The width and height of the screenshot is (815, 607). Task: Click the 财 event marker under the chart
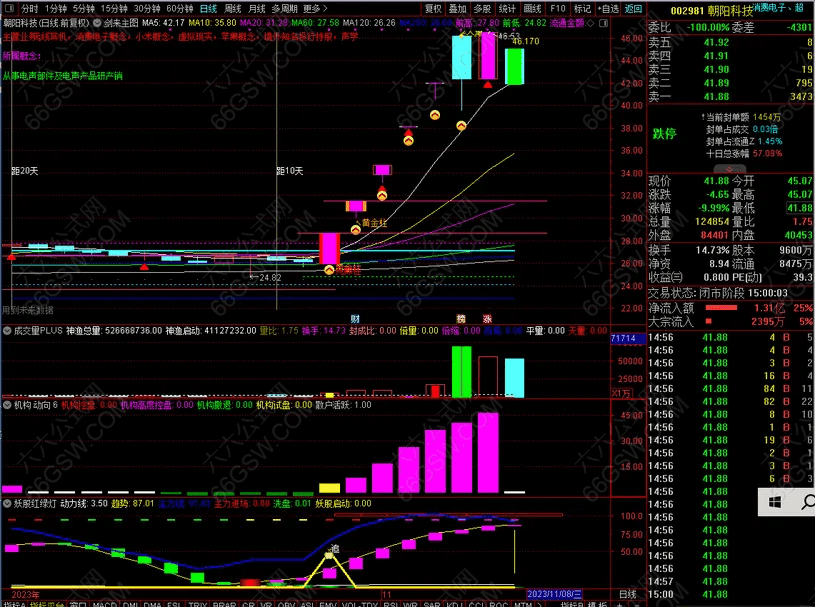tap(355, 319)
